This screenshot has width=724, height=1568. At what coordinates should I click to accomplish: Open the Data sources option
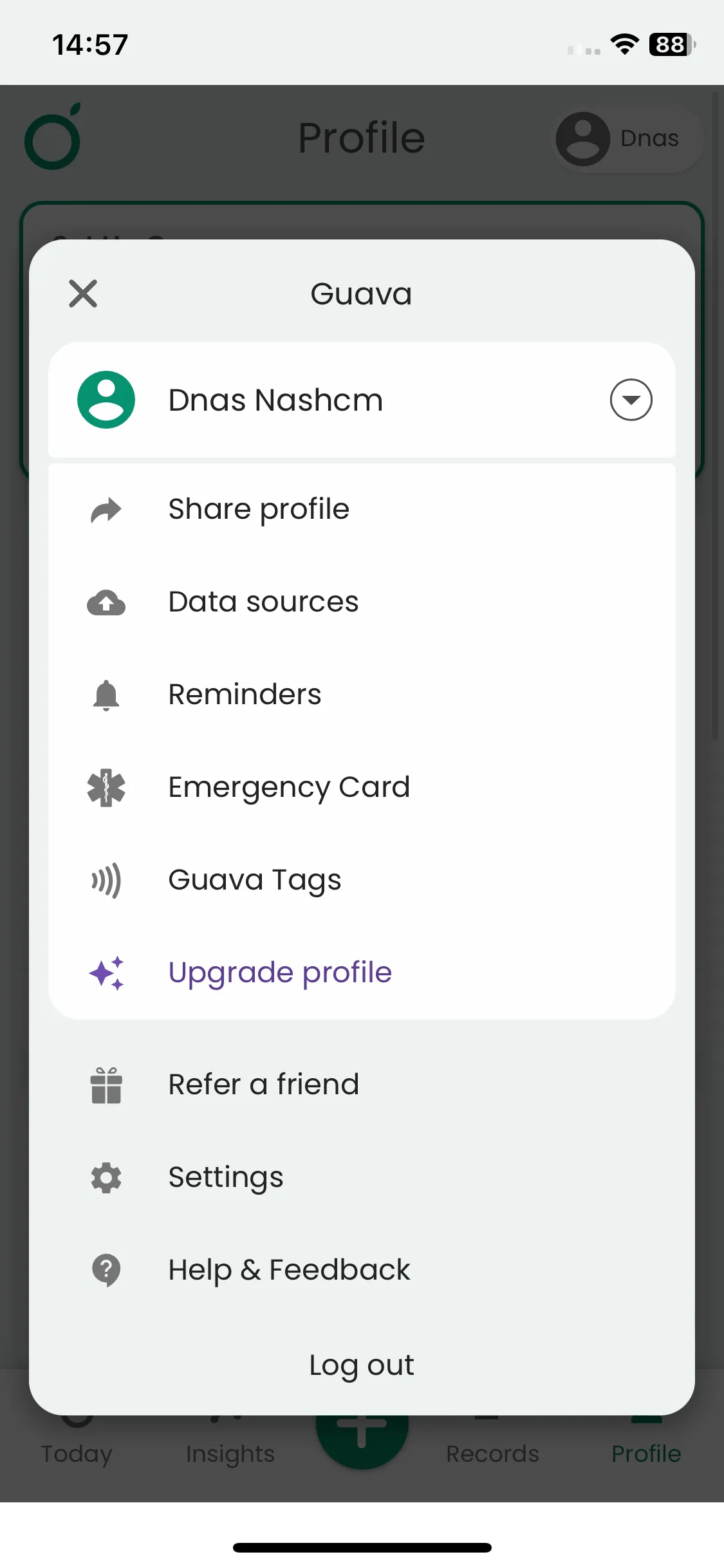tap(263, 602)
